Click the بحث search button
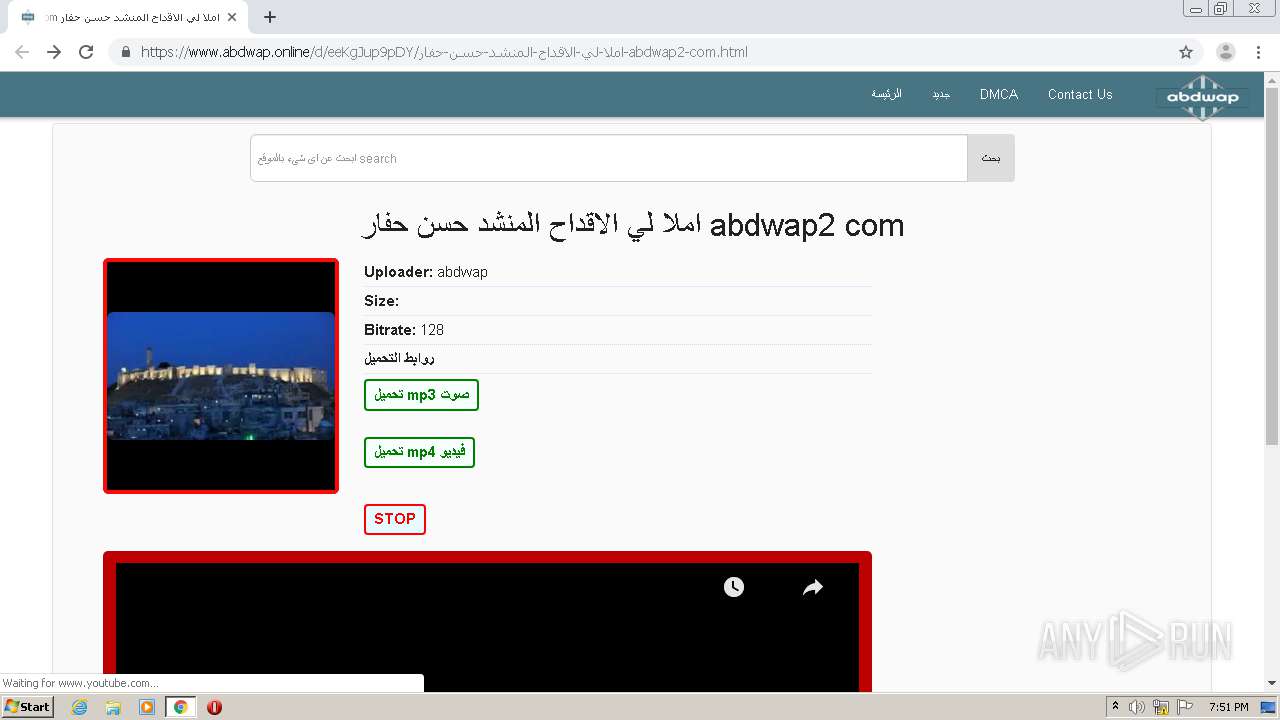This screenshot has height=720, width=1280. [991, 158]
